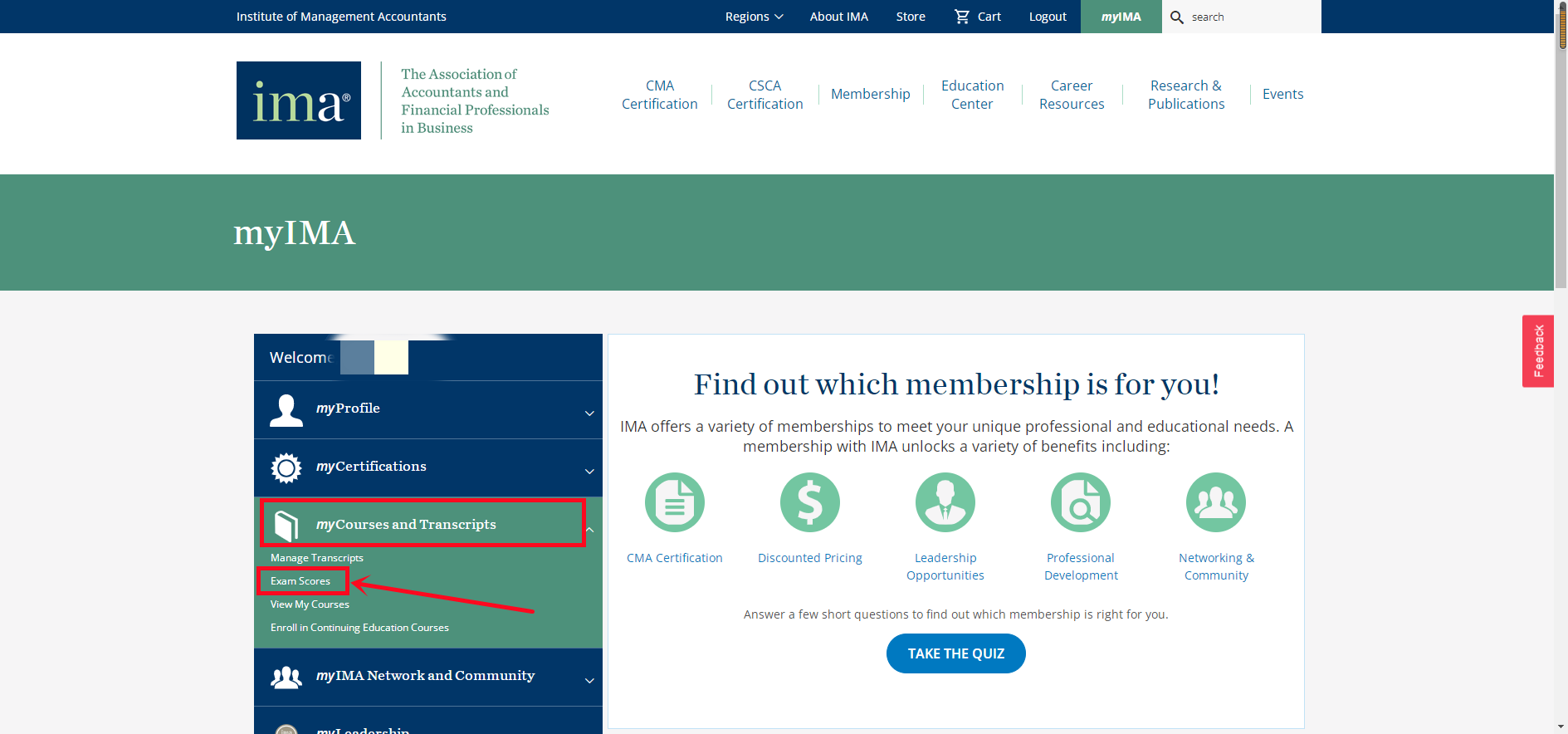Open the CSCA Certification menu
This screenshot has height=734, width=1568.
(765, 95)
